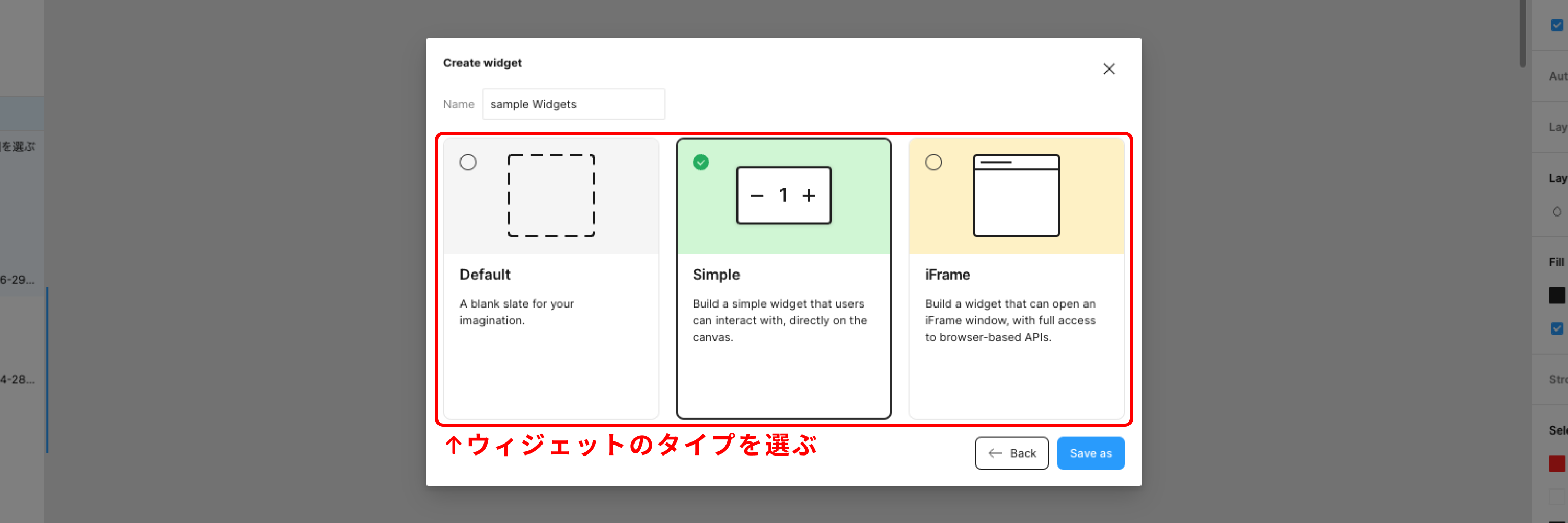The height and width of the screenshot is (523, 1568).
Task: Select the Default widget type radio button
Action: tap(468, 162)
